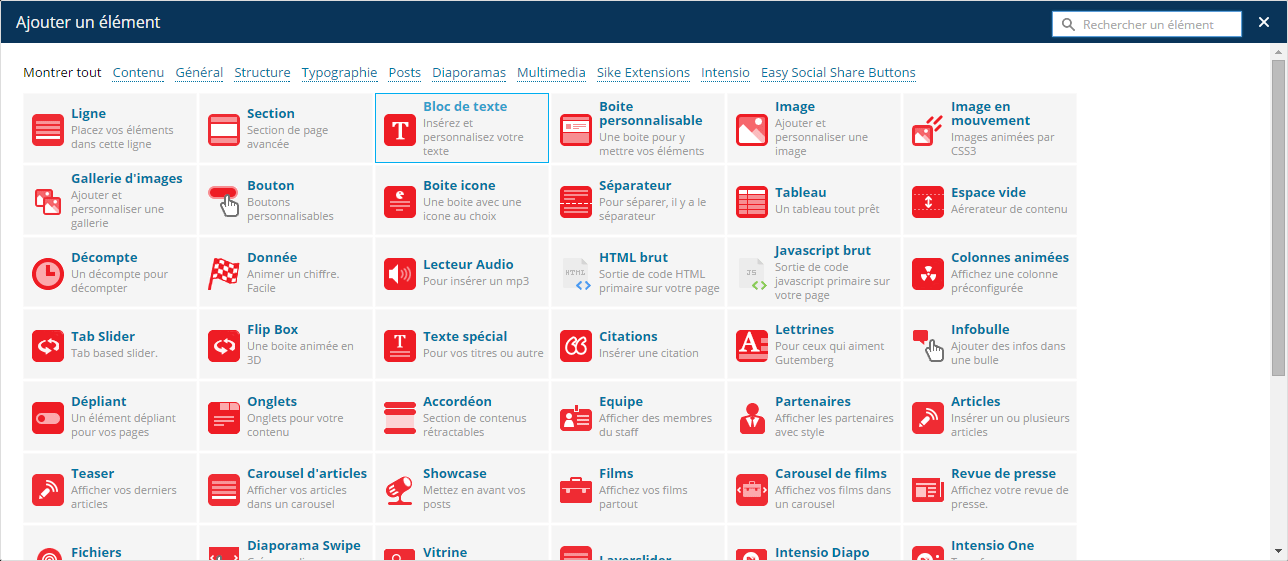Filter by Easy Social Share Buttons
This screenshot has width=1288, height=561.
tap(838, 73)
